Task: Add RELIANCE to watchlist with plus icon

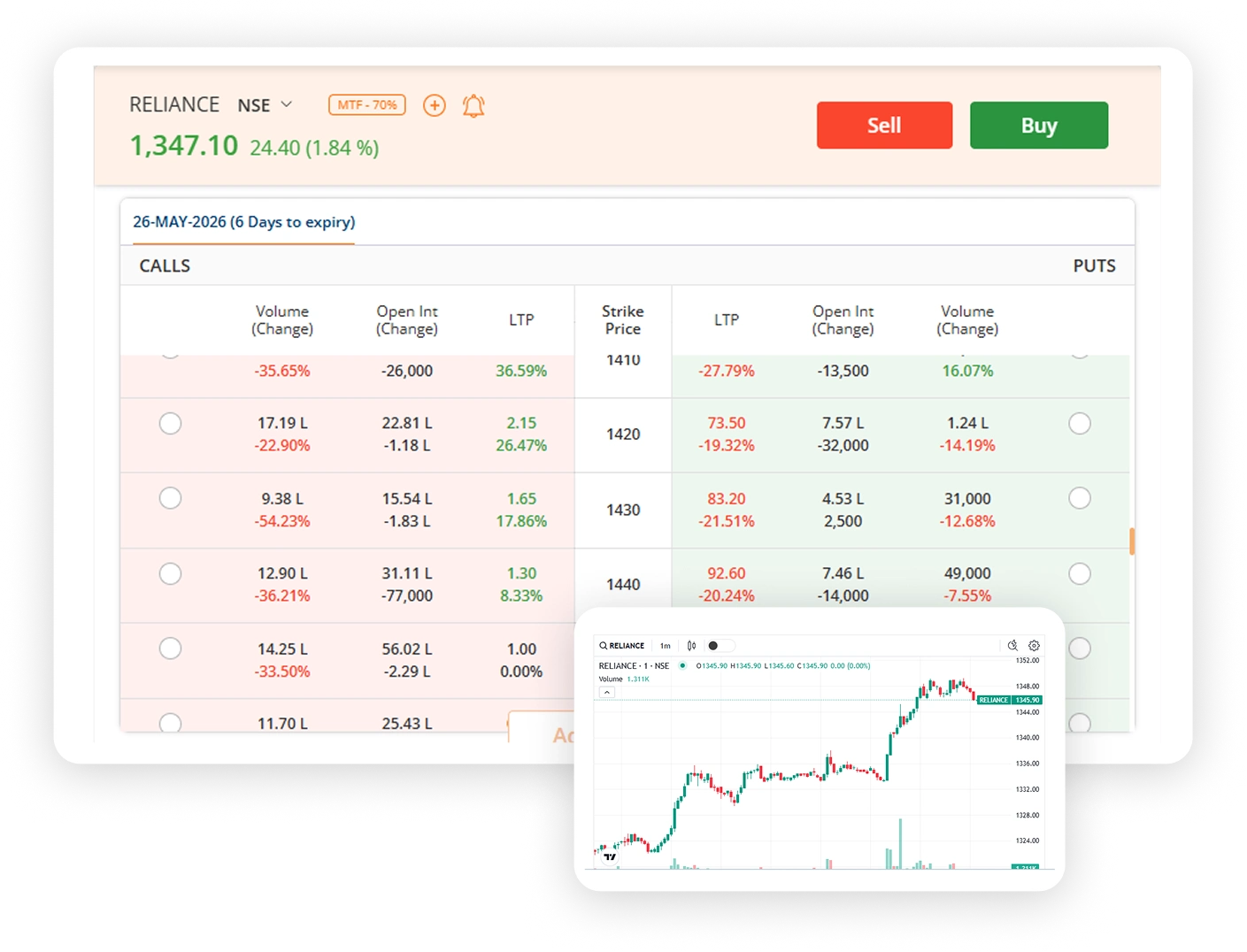Action: coord(434,106)
